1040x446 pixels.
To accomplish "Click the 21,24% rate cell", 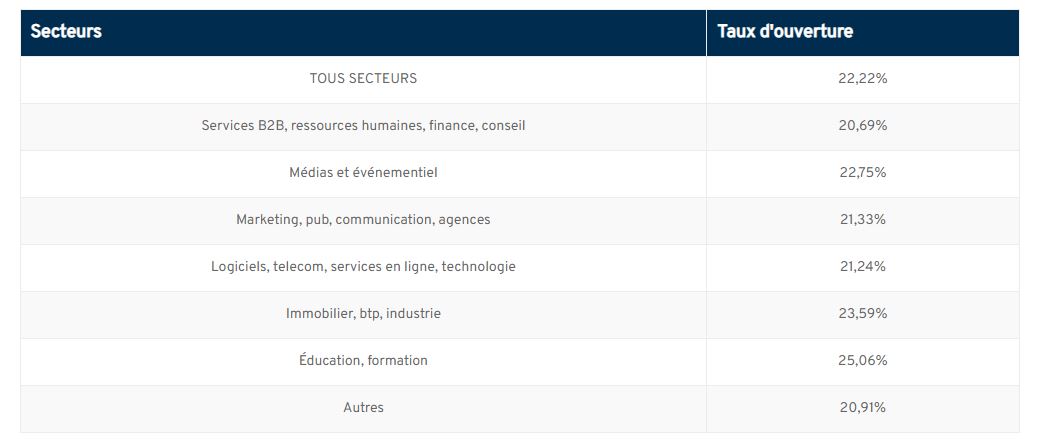I will tap(862, 267).
